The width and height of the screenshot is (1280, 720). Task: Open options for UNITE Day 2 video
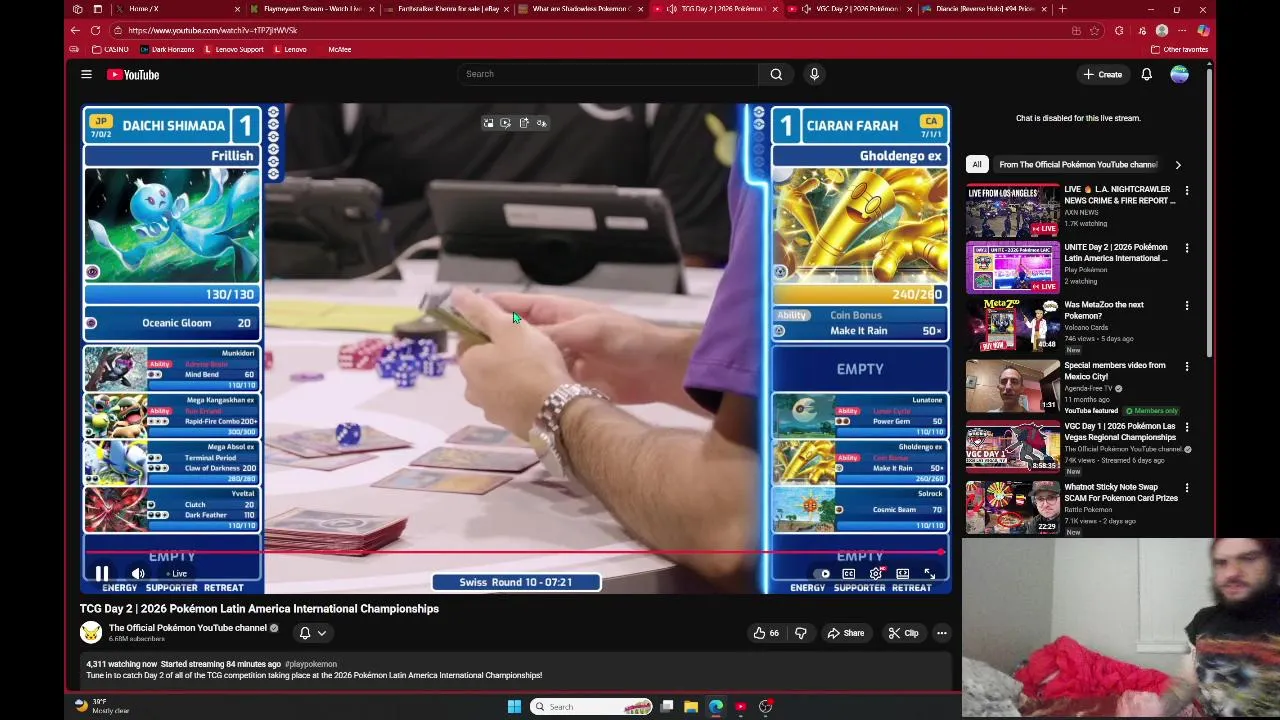coord(1187,248)
